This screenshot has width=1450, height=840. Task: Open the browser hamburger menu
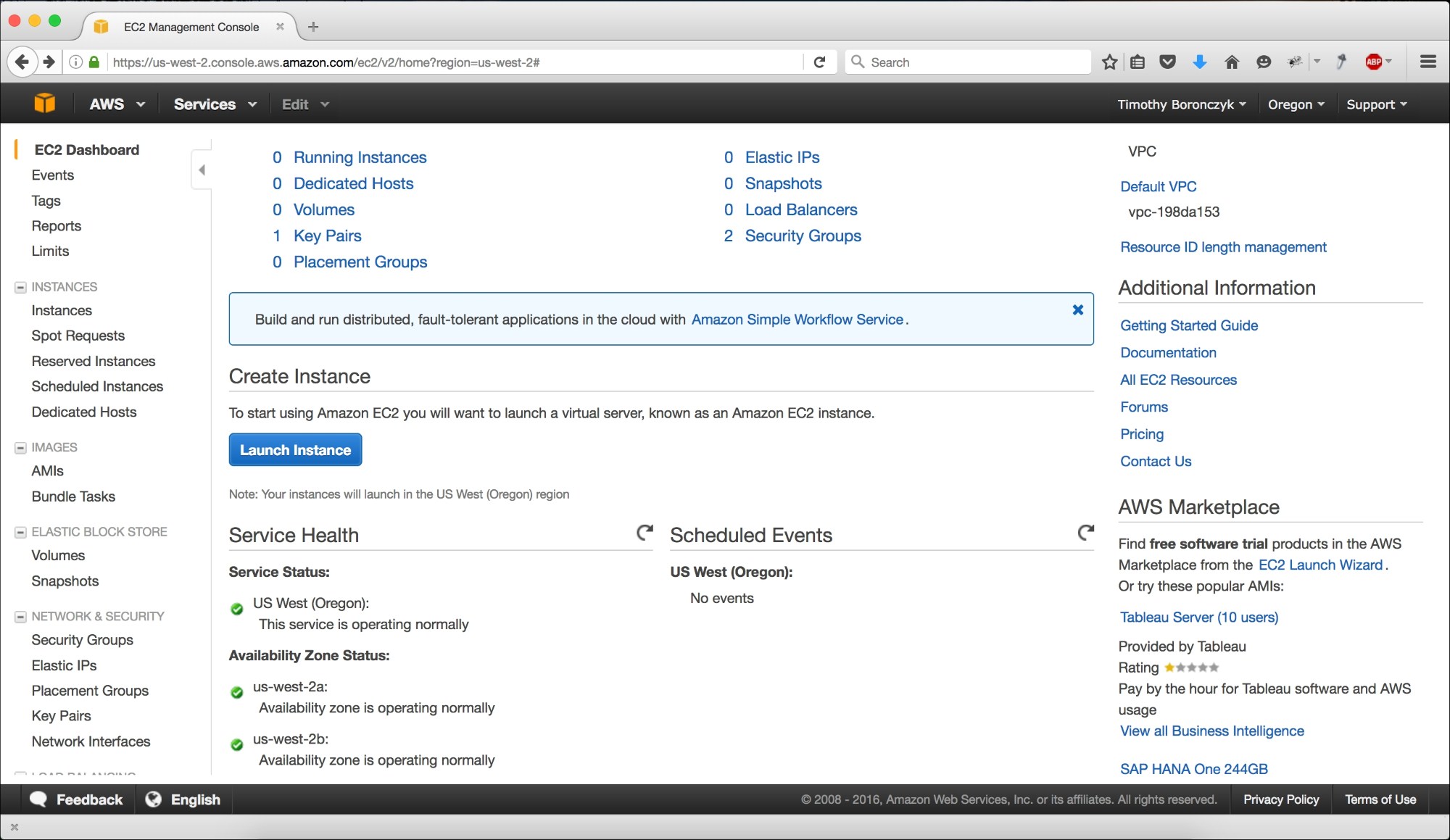(x=1428, y=62)
